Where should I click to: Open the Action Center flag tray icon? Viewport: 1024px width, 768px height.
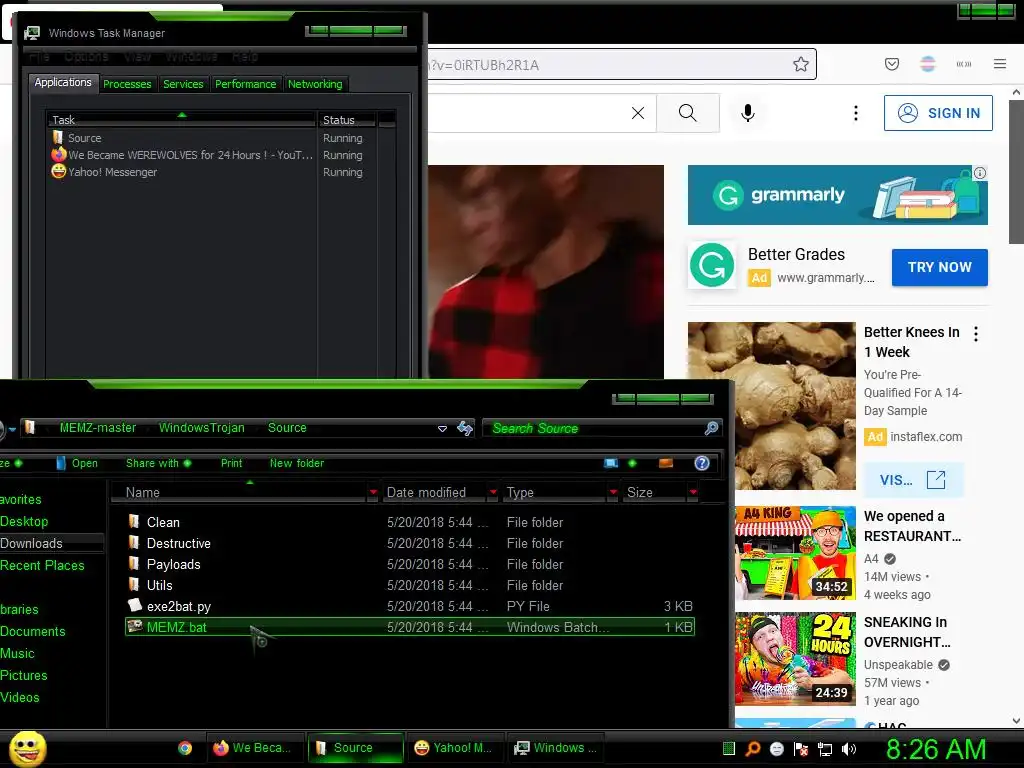point(801,749)
